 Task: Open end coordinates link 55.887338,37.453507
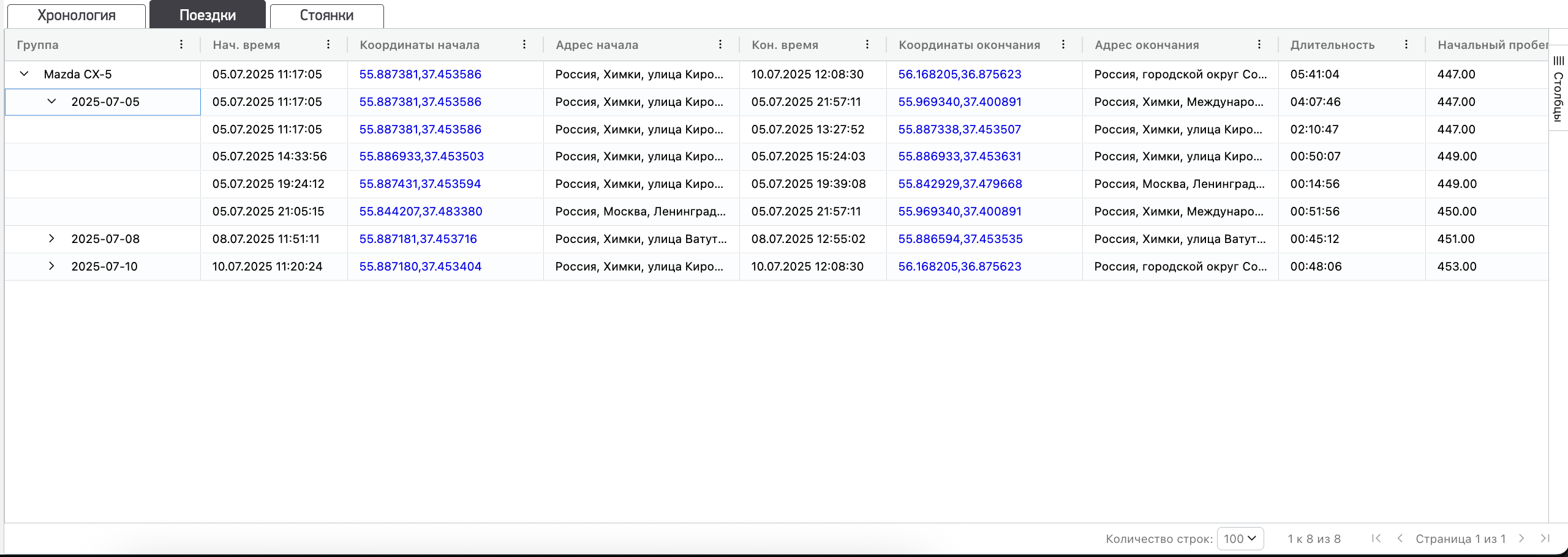pos(960,129)
